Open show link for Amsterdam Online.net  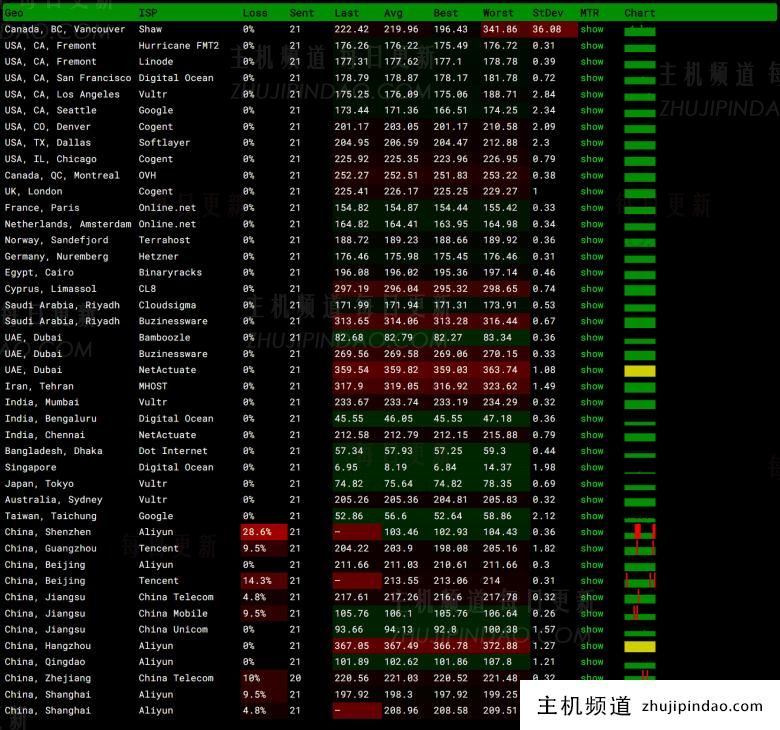pyautogui.click(x=591, y=224)
